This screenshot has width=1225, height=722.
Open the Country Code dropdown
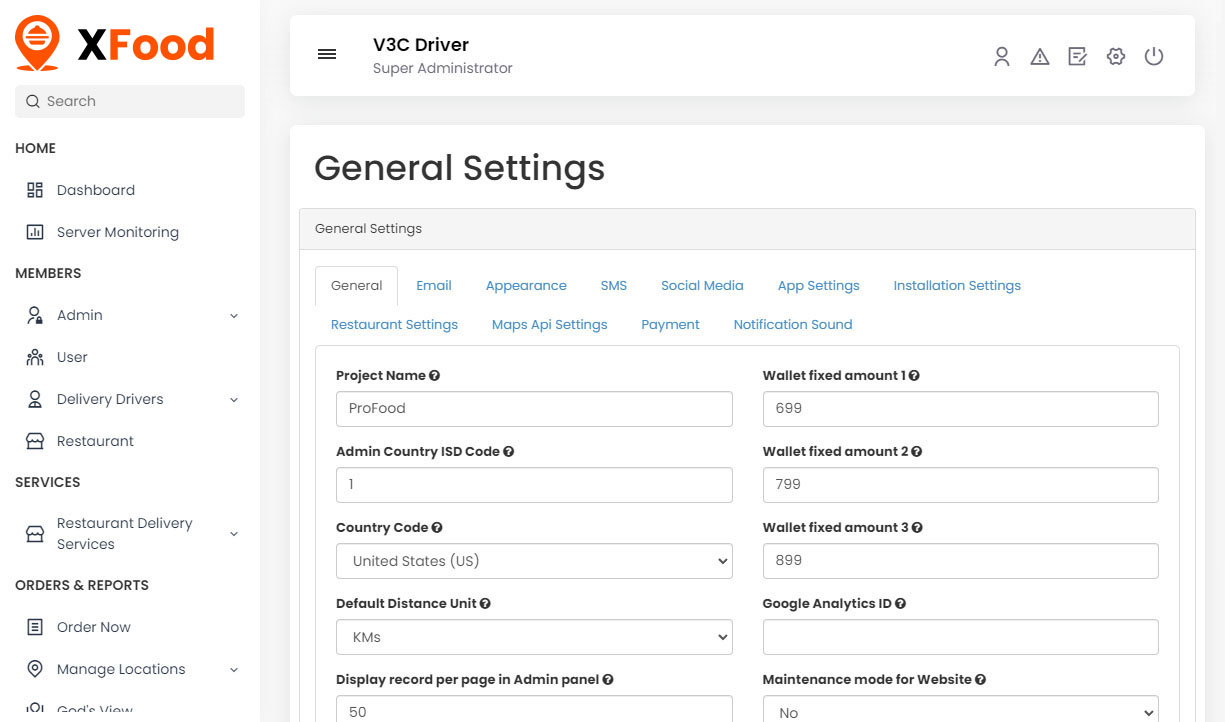pyautogui.click(x=534, y=561)
